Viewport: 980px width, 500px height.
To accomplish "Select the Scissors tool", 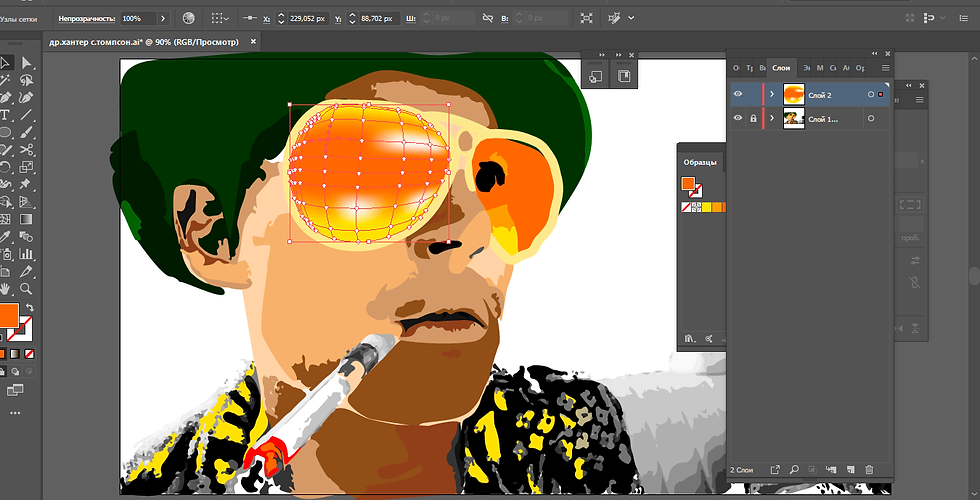I will 26,149.
